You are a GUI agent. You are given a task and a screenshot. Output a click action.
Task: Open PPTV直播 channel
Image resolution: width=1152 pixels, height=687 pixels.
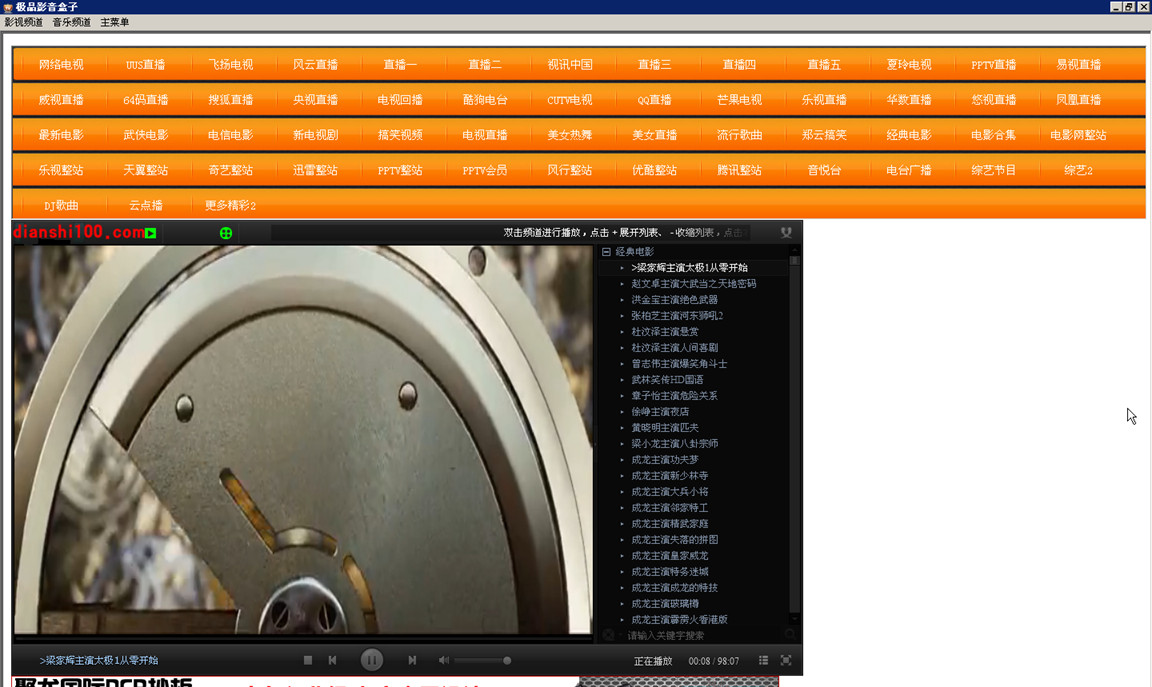pyautogui.click(x=993, y=65)
